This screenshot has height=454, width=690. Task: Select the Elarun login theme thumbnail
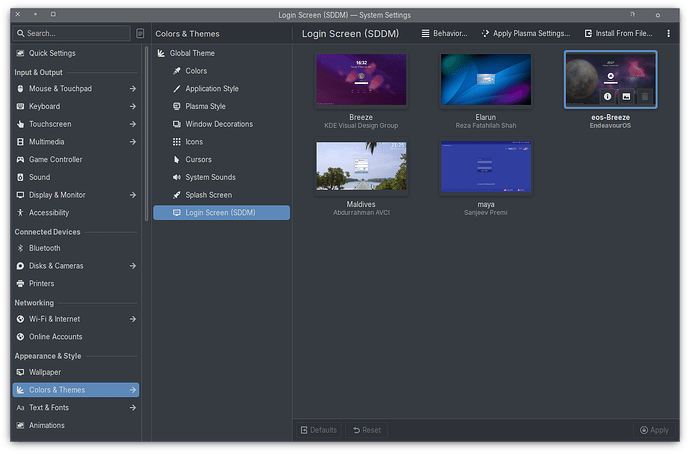[x=486, y=81]
